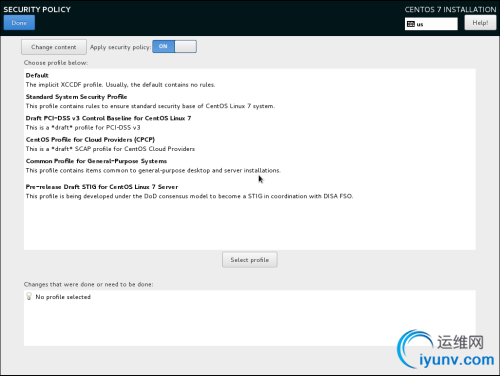Toggle the Apply security policy switch
The image size is (500, 376).
click(174, 46)
